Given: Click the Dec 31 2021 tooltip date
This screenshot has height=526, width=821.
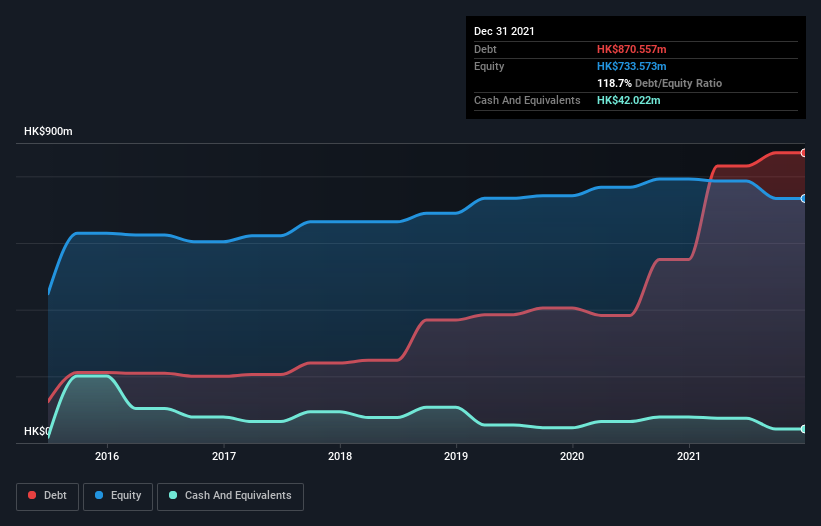Looking at the screenshot, I should [504, 31].
